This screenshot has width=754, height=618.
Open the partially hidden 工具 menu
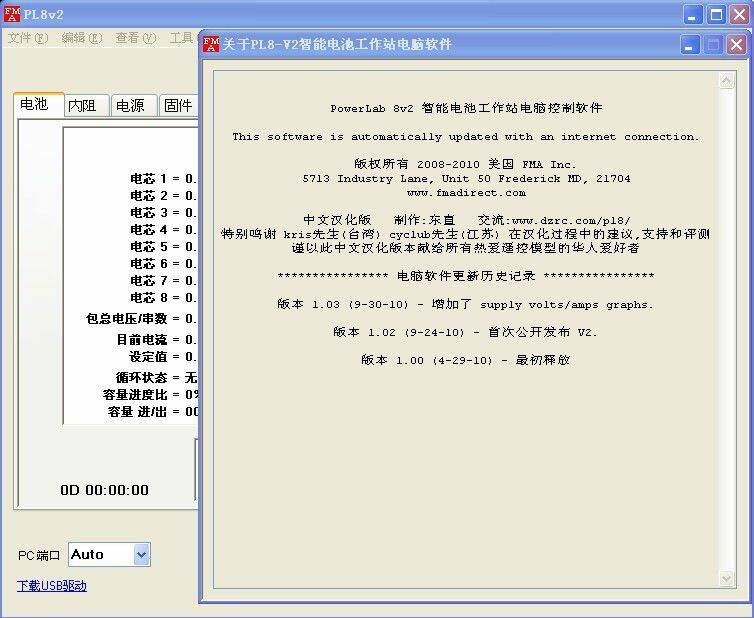click(x=182, y=38)
